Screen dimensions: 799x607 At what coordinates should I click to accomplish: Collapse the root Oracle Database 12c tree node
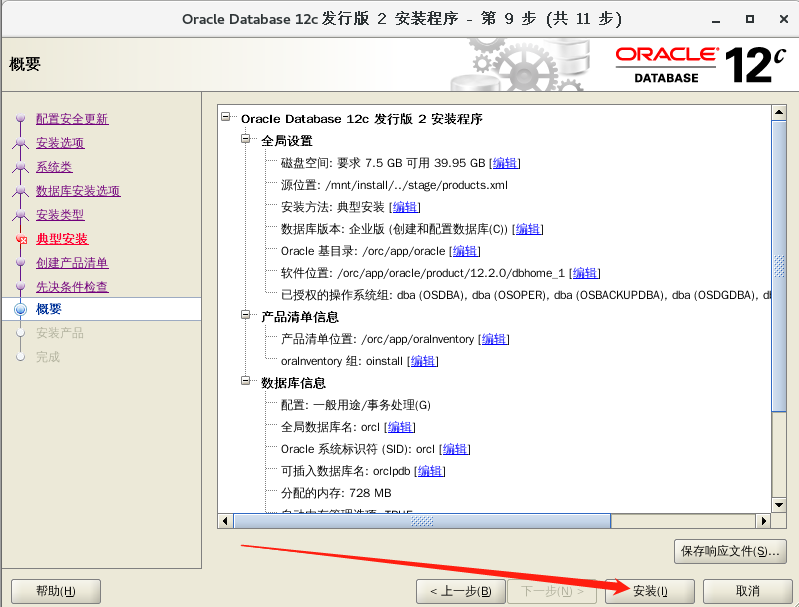click(x=226, y=117)
